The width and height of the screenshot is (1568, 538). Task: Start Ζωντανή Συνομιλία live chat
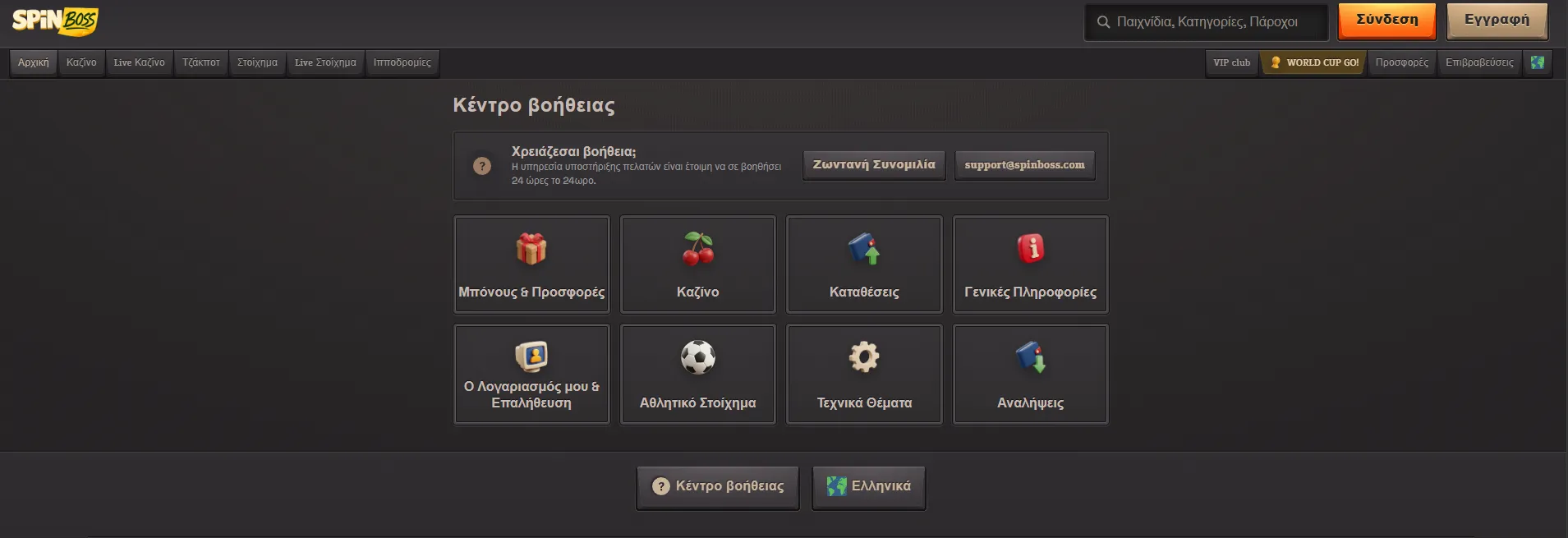point(874,165)
